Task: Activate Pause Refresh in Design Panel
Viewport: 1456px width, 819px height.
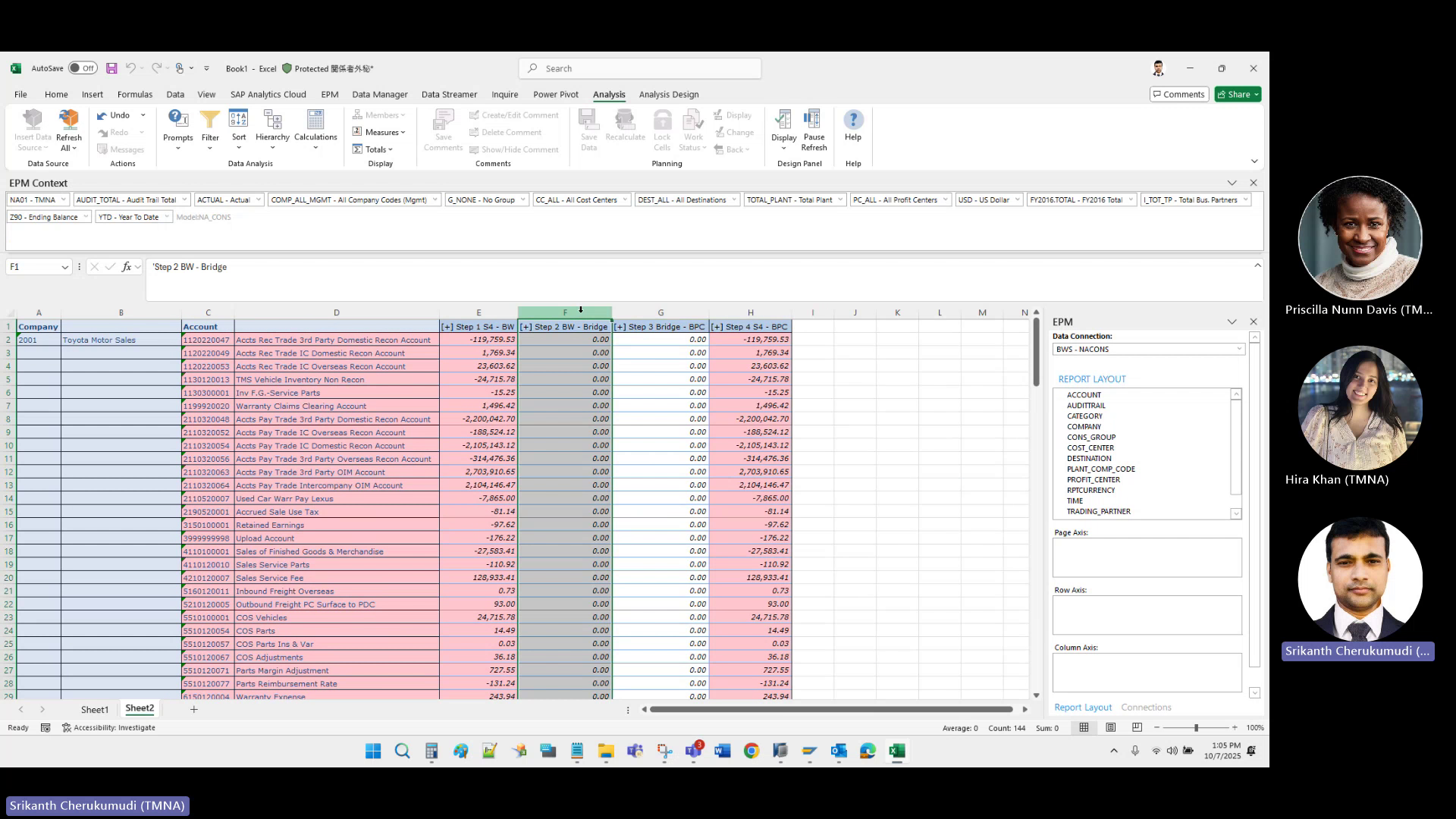Action: (x=814, y=129)
